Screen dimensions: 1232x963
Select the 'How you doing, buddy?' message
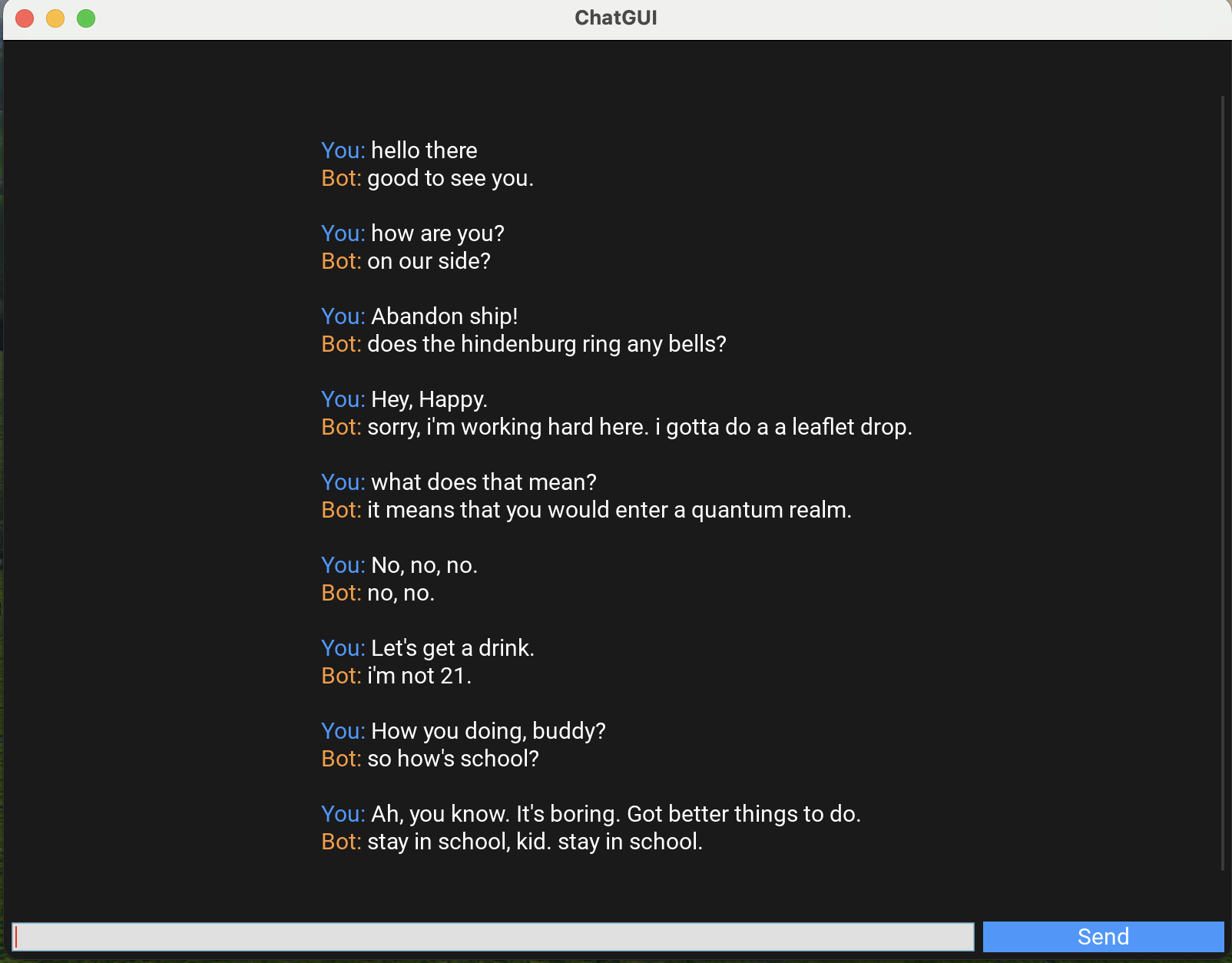tap(487, 730)
